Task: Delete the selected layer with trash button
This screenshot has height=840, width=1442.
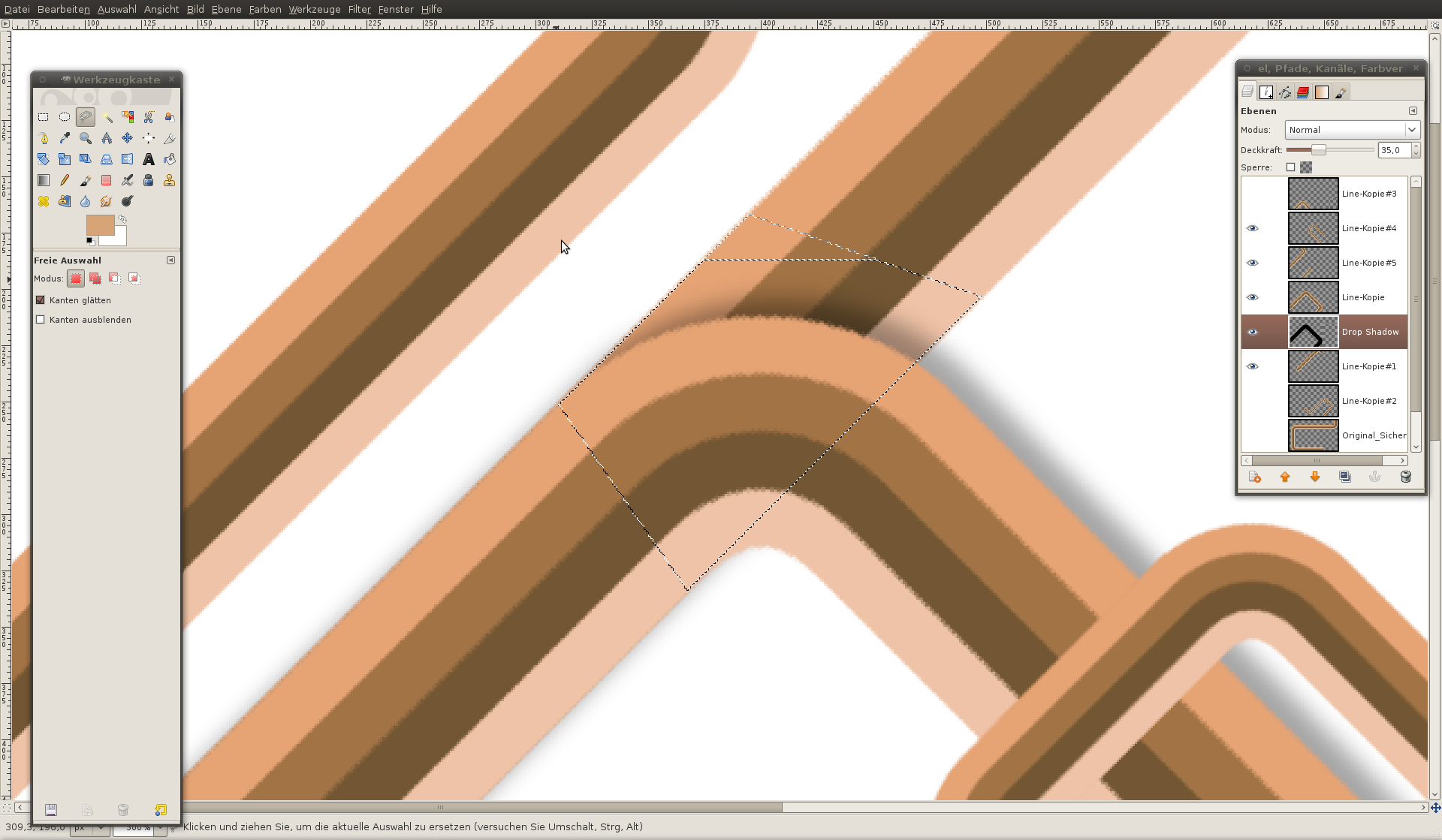Action: (x=1405, y=477)
